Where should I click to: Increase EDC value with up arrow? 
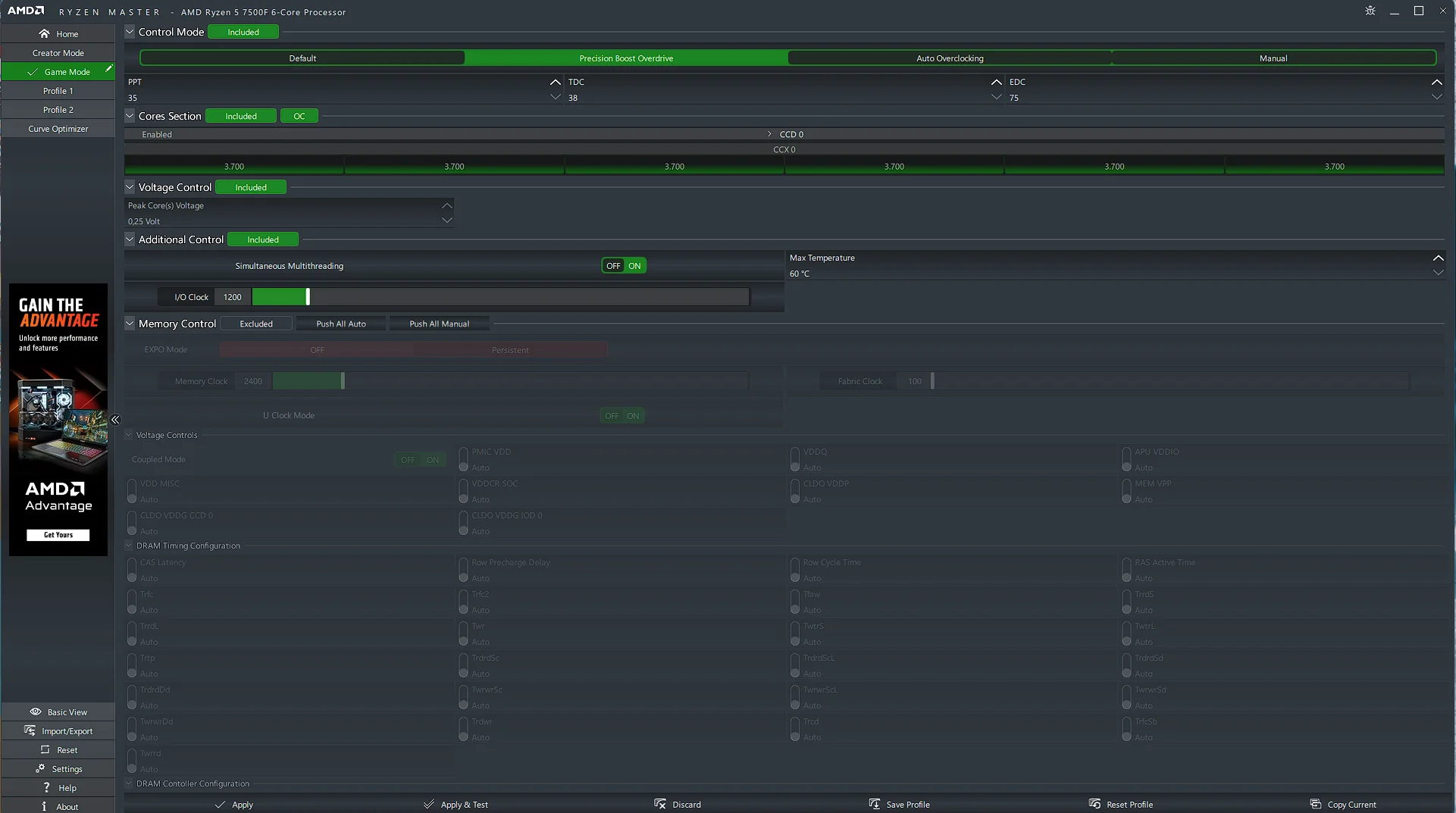[x=1437, y=82]
